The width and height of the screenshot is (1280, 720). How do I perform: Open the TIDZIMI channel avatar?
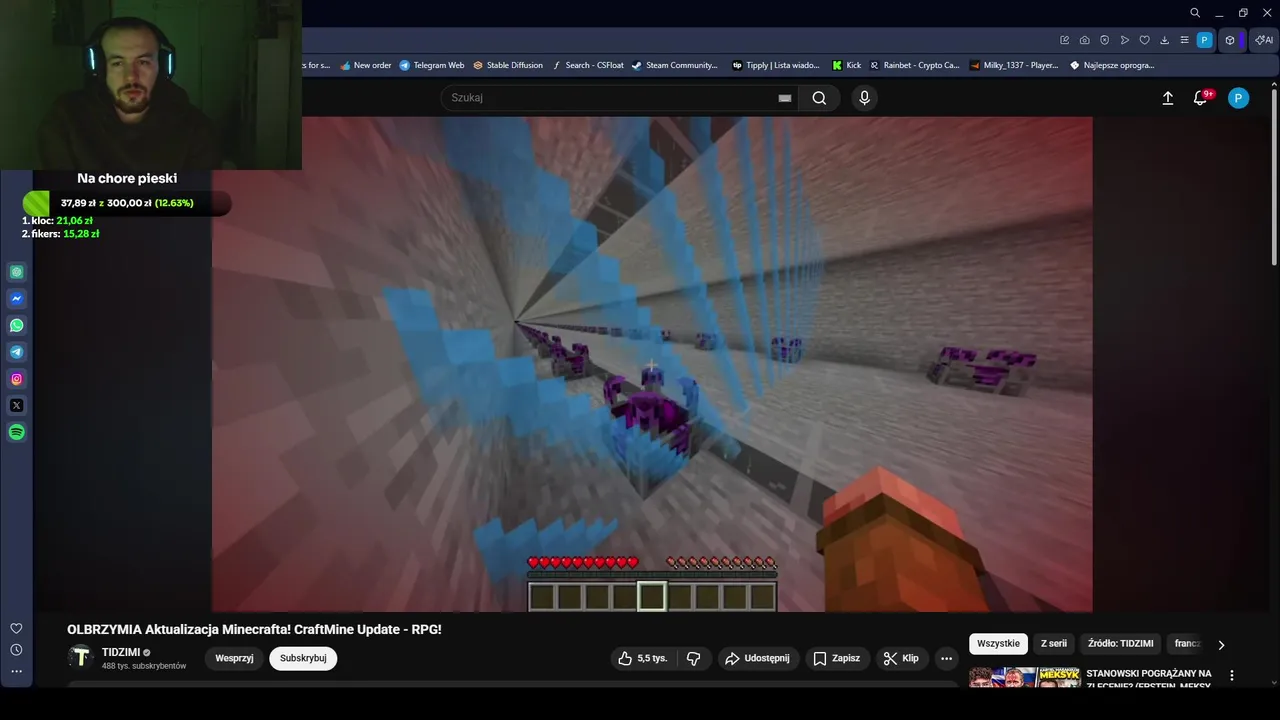(81, 657)
